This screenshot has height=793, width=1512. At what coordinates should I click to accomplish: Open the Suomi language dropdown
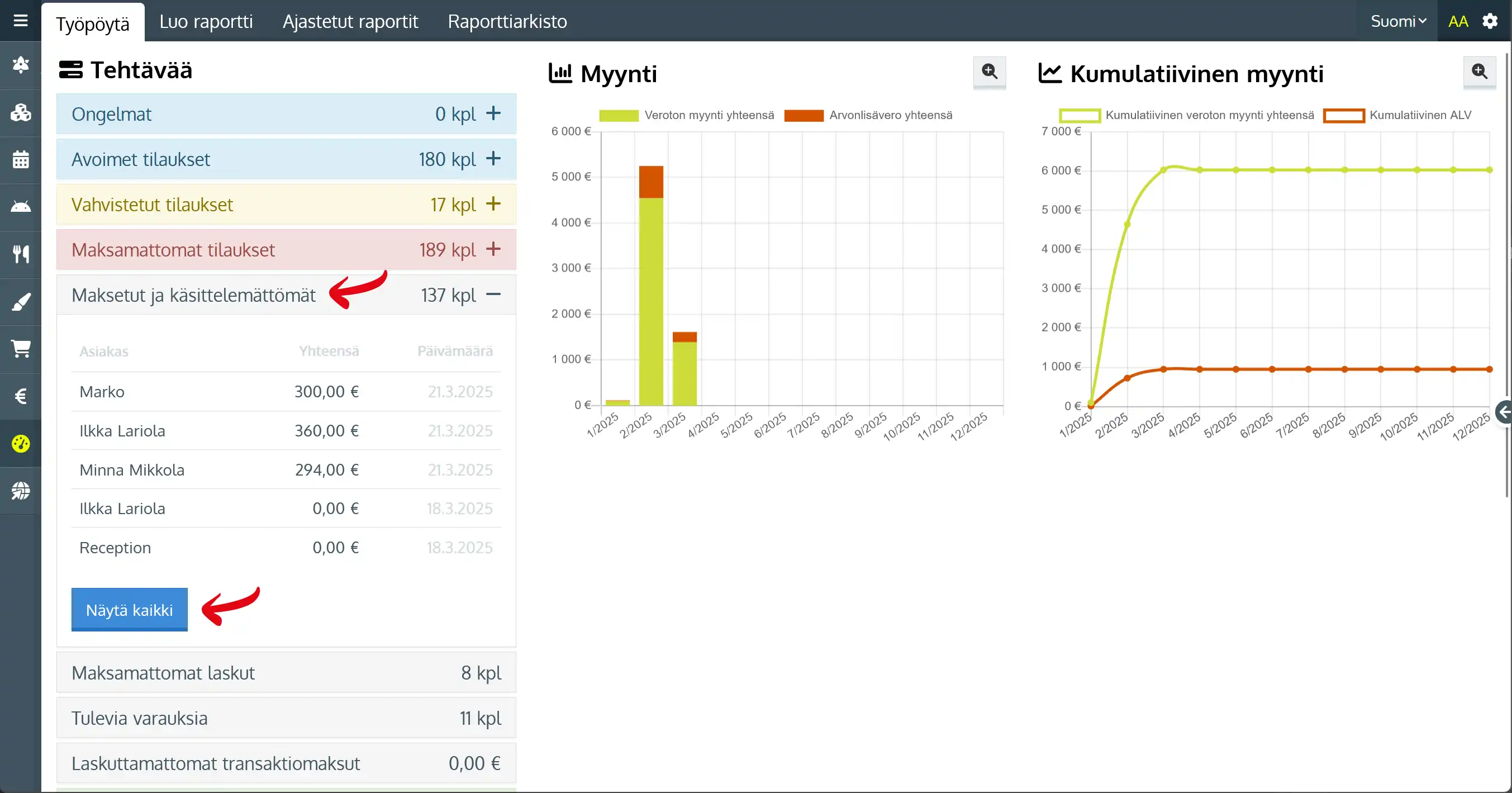(1398, 22)
